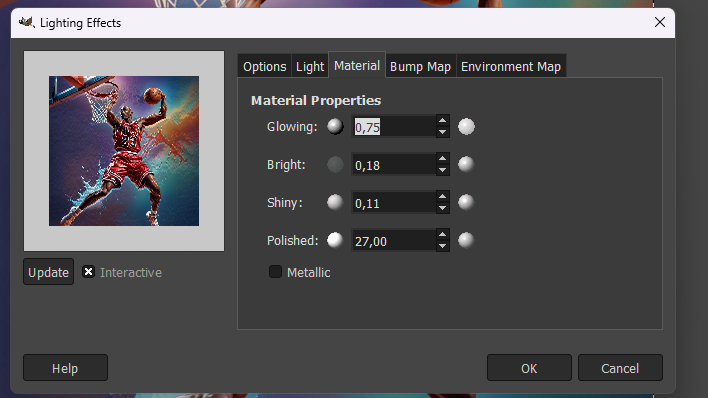
Task: Confirm with the OK button
Action: 529,368
